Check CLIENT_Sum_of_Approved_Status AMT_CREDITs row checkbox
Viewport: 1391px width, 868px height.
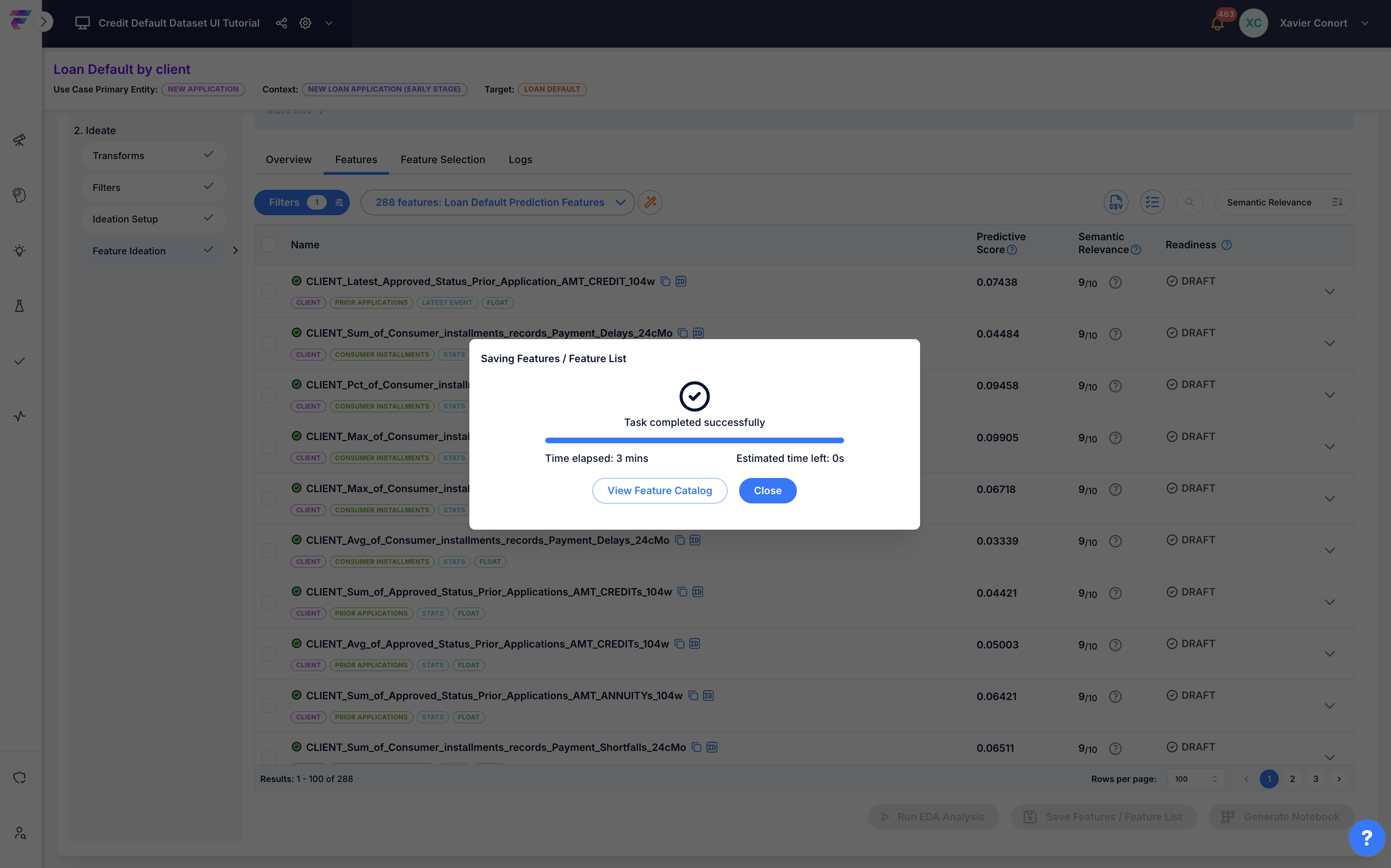(269, 602)
